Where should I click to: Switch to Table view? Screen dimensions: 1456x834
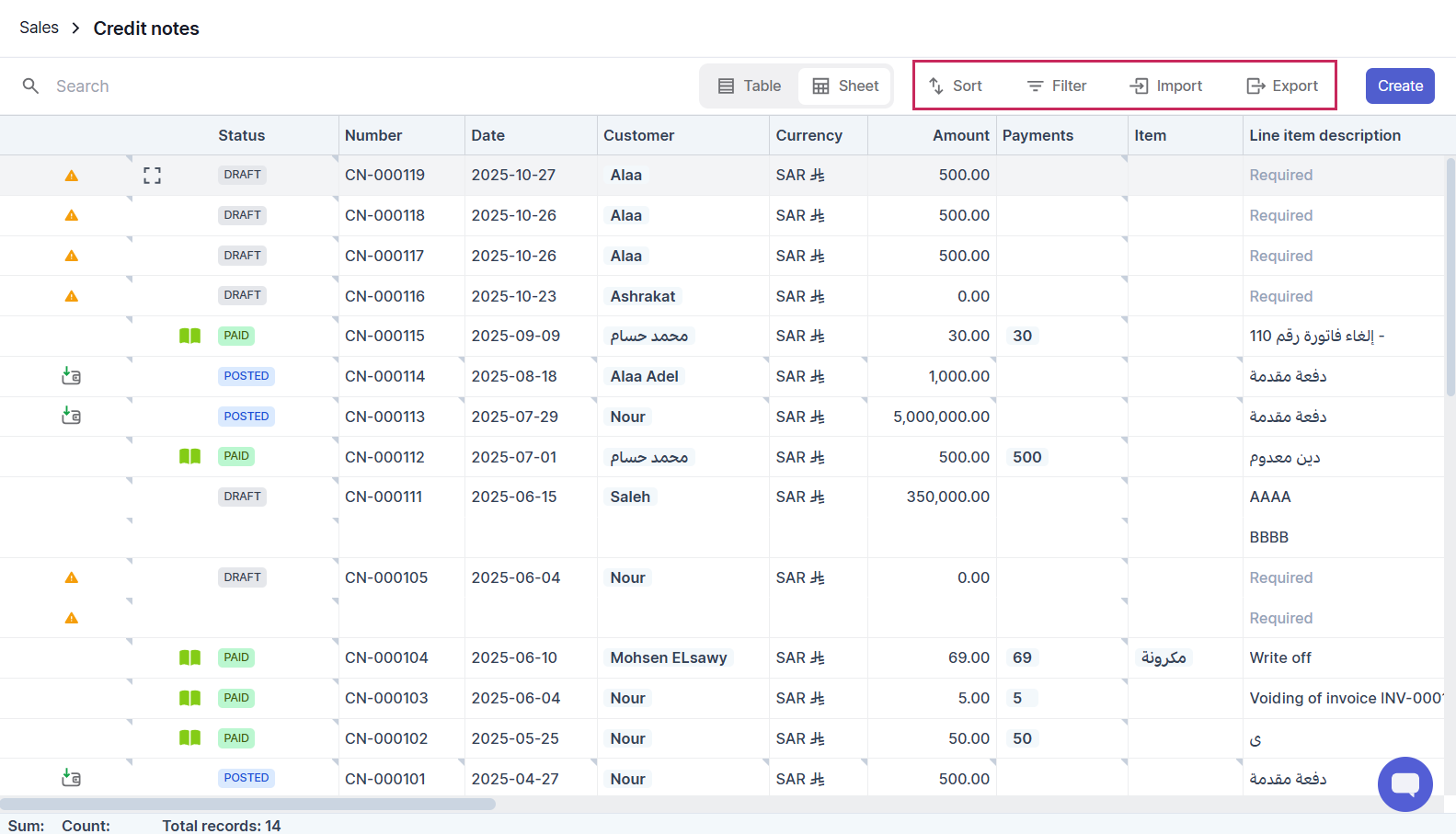click(750, 86)
